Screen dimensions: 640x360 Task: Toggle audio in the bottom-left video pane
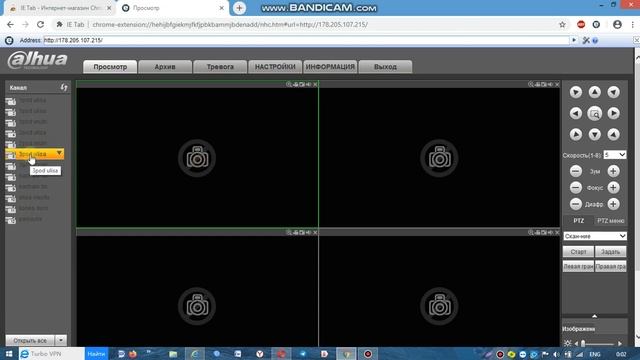(x=309, y=232)
